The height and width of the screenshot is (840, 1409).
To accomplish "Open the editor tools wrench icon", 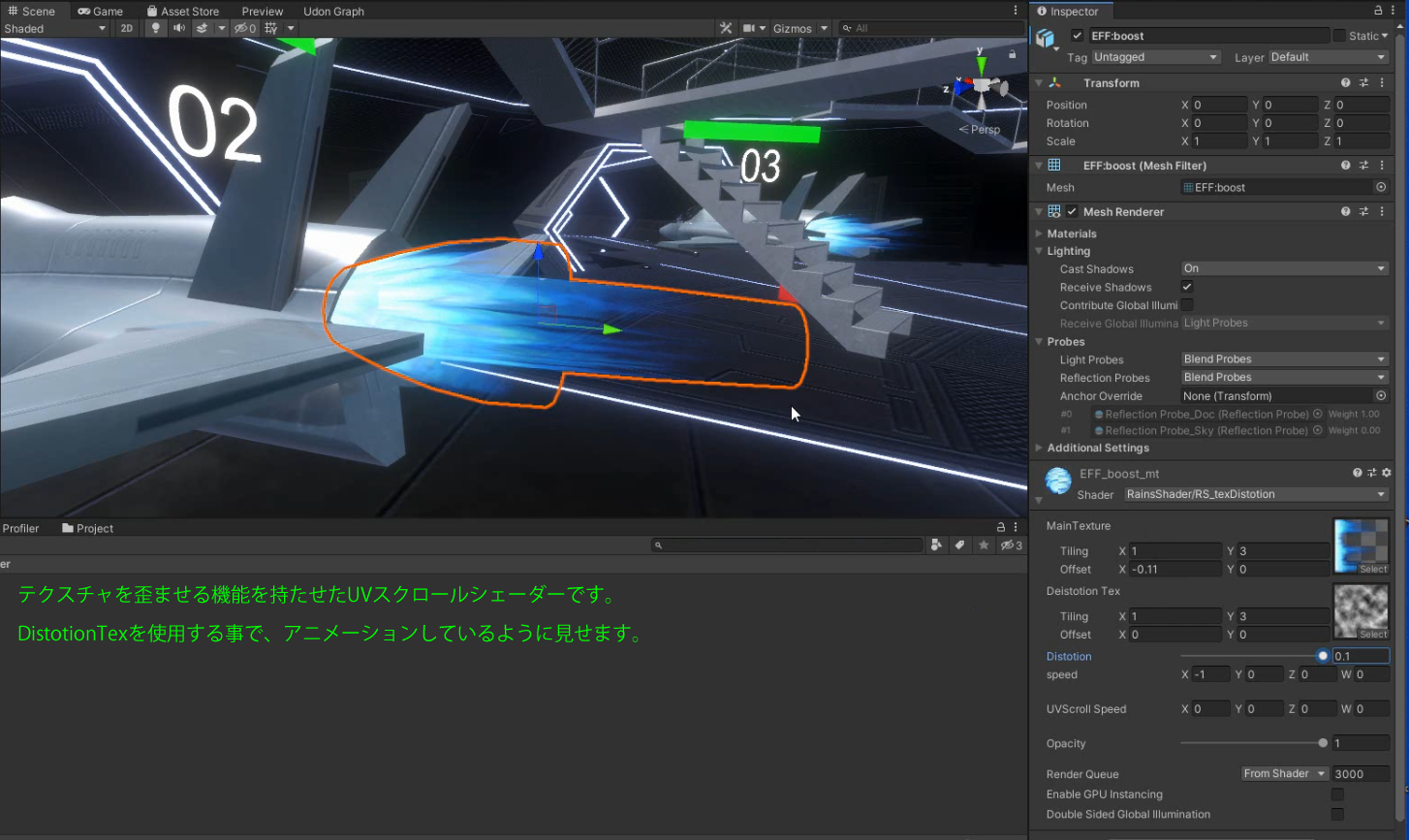I will [x=726, y=28].
